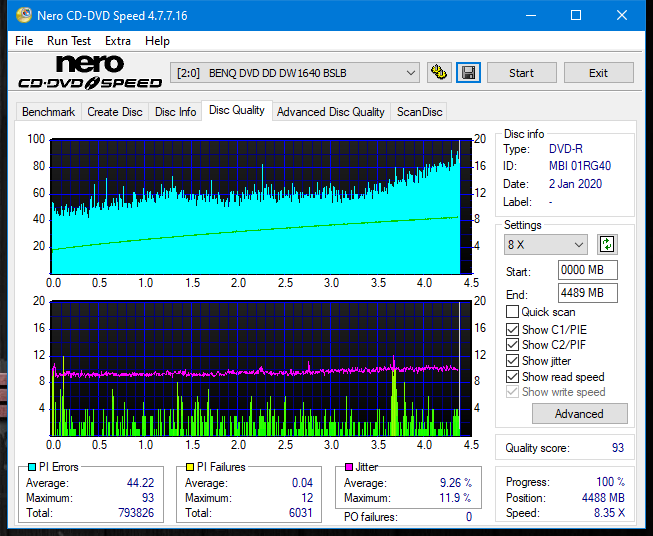Image resolution: width=653 pixels, height=536 pixels.
Task: Click the cyan PI Errors legend swatch
Action: tap(32, 467)
